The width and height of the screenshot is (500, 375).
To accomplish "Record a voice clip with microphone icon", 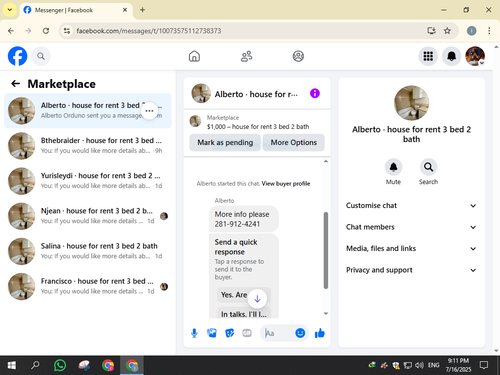I will coord(194,333).
